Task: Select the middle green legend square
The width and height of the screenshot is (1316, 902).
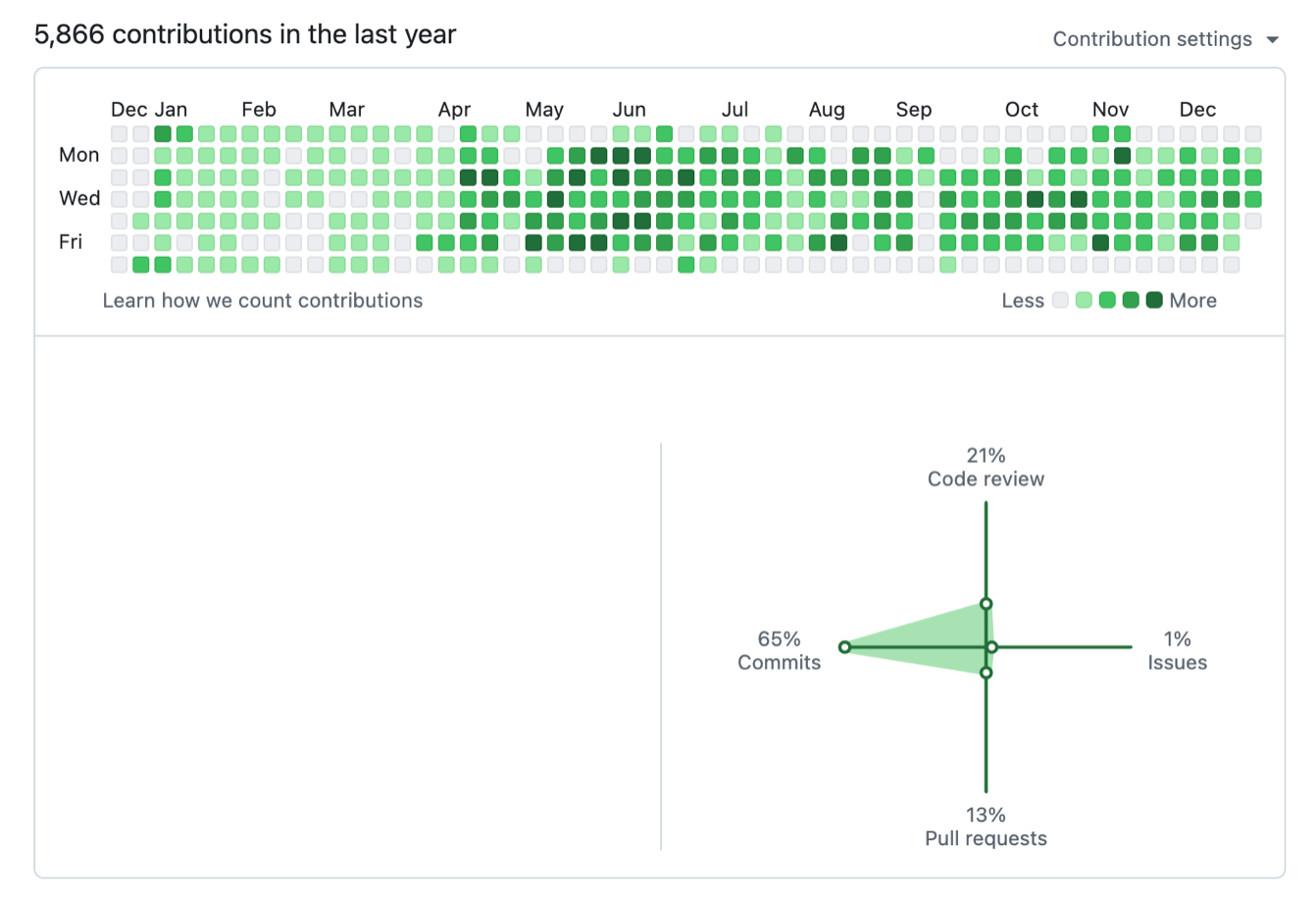Action: tap(1106, 300)
